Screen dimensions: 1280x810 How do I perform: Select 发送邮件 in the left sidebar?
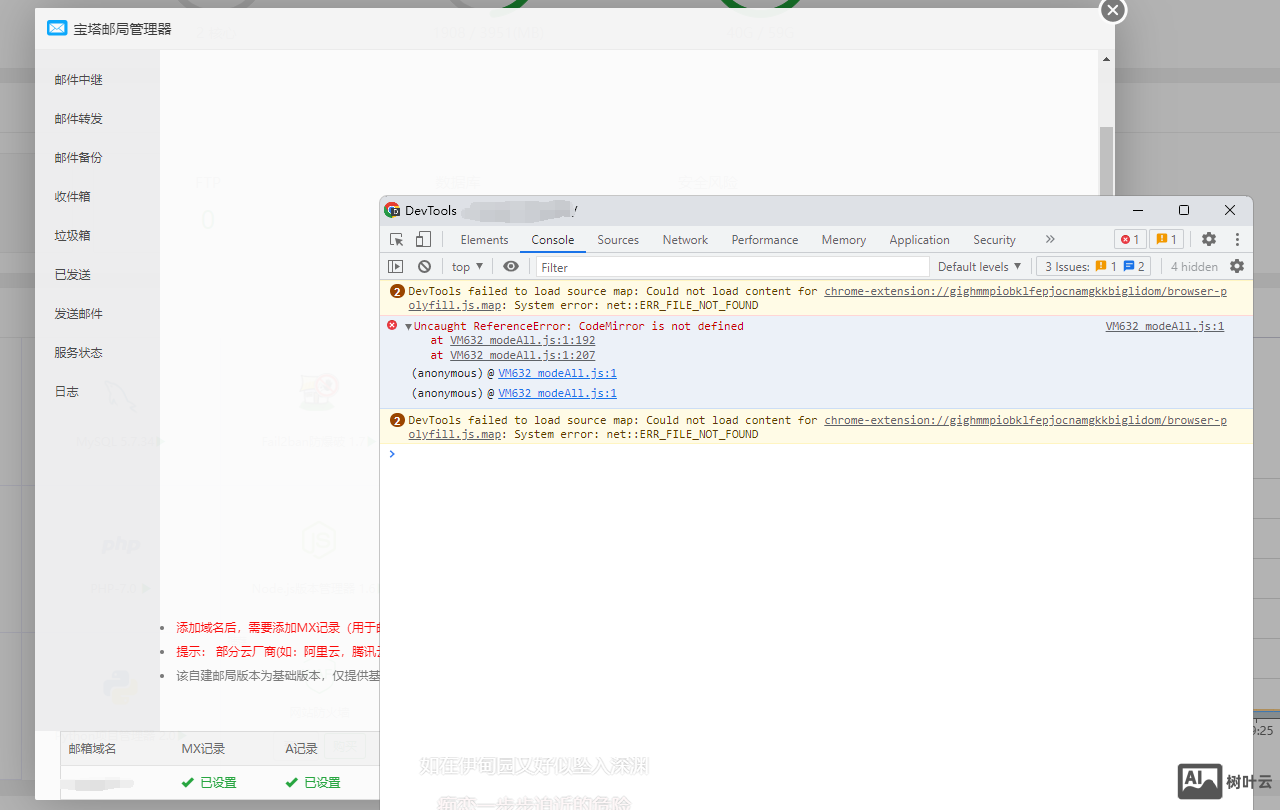[78, 314]
